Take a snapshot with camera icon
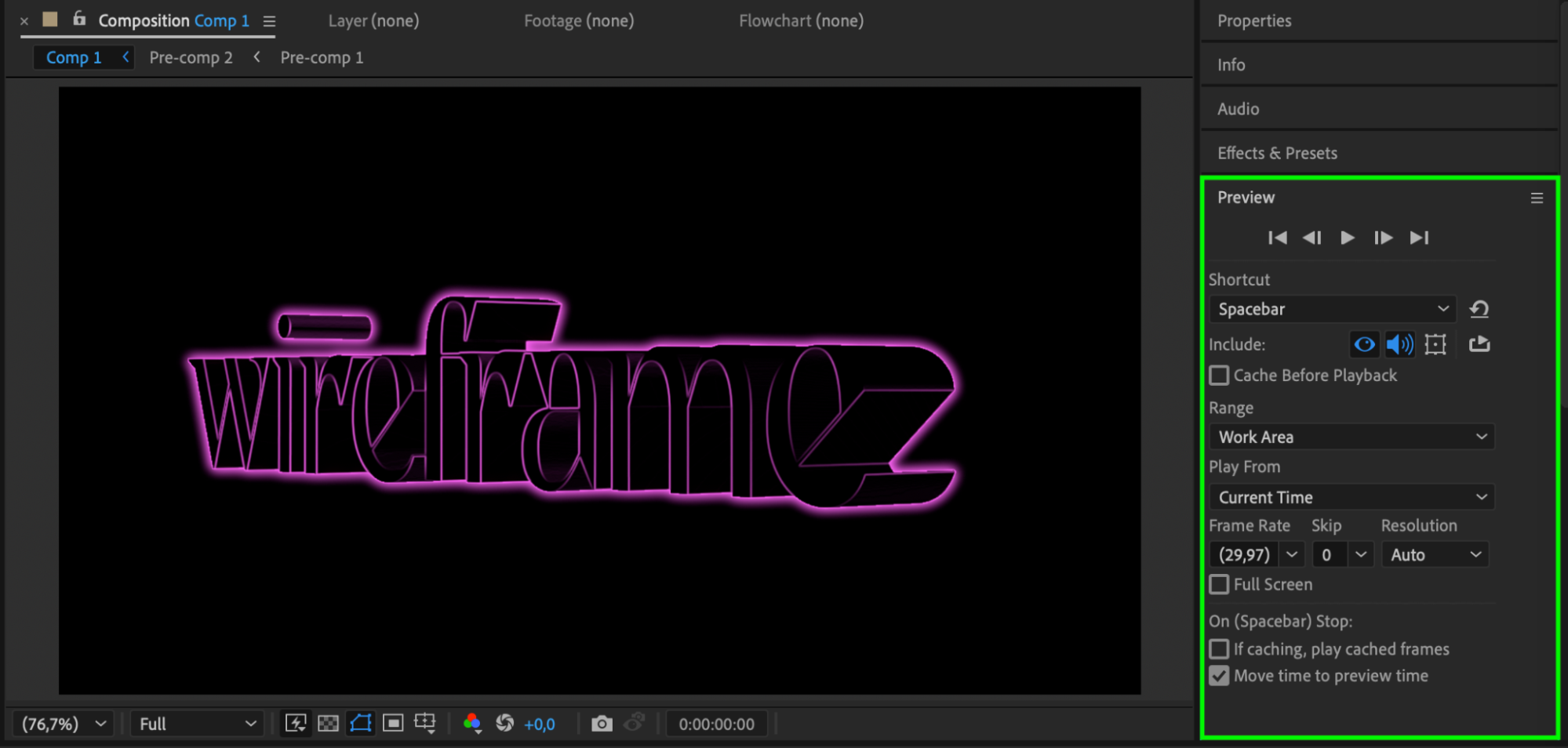This screenshot has width=1568, height=748. (602, 723)
